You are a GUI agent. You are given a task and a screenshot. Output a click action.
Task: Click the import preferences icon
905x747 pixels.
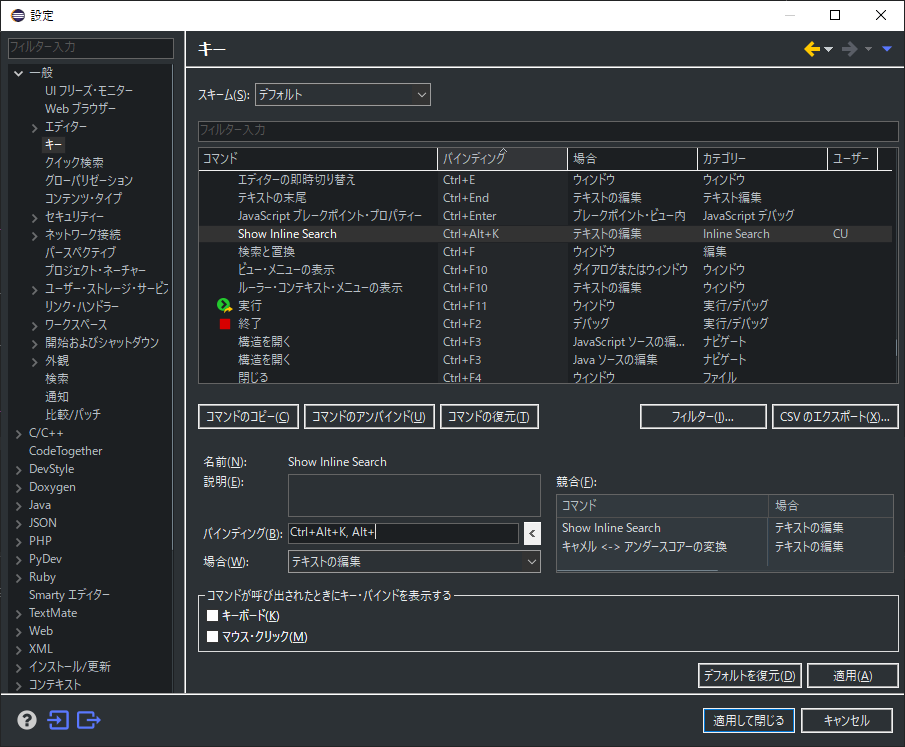[58, 720]
